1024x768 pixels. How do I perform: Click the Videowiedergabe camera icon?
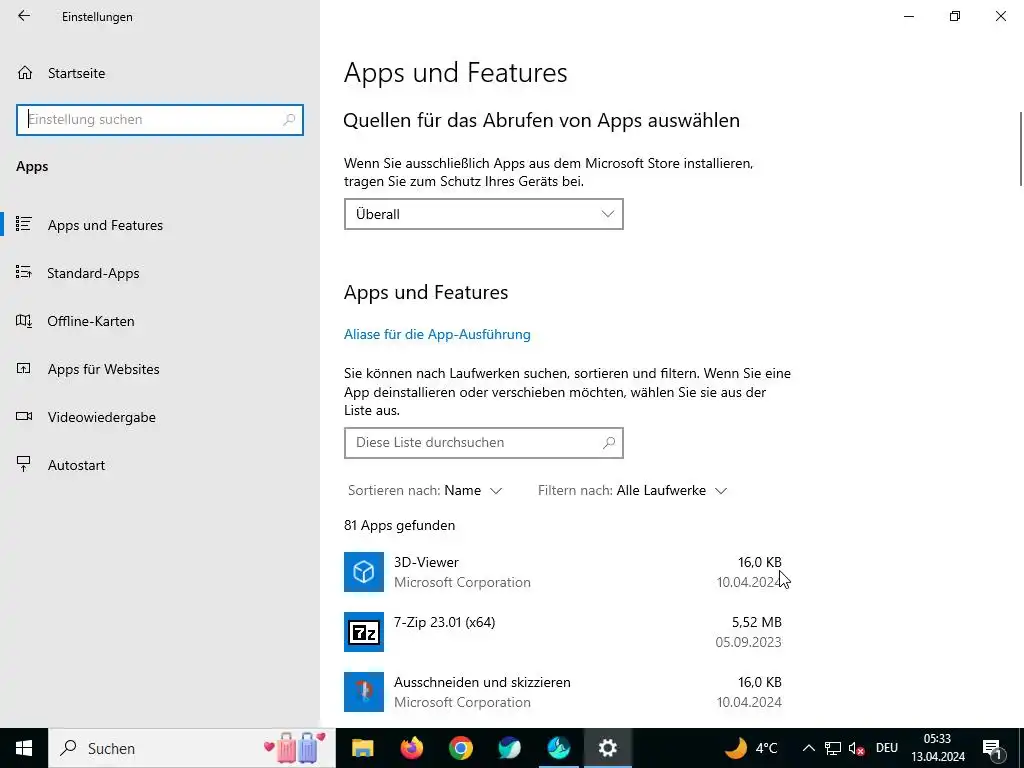pos(24,416)
